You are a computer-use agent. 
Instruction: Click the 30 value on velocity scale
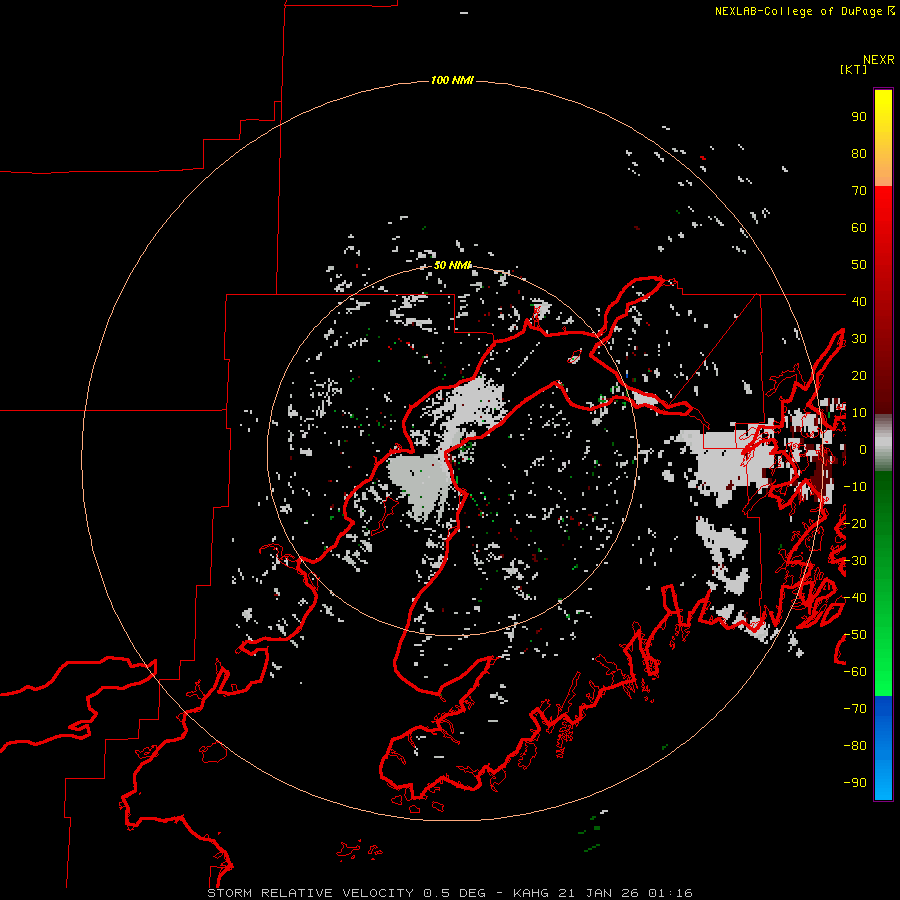[859, 339]
